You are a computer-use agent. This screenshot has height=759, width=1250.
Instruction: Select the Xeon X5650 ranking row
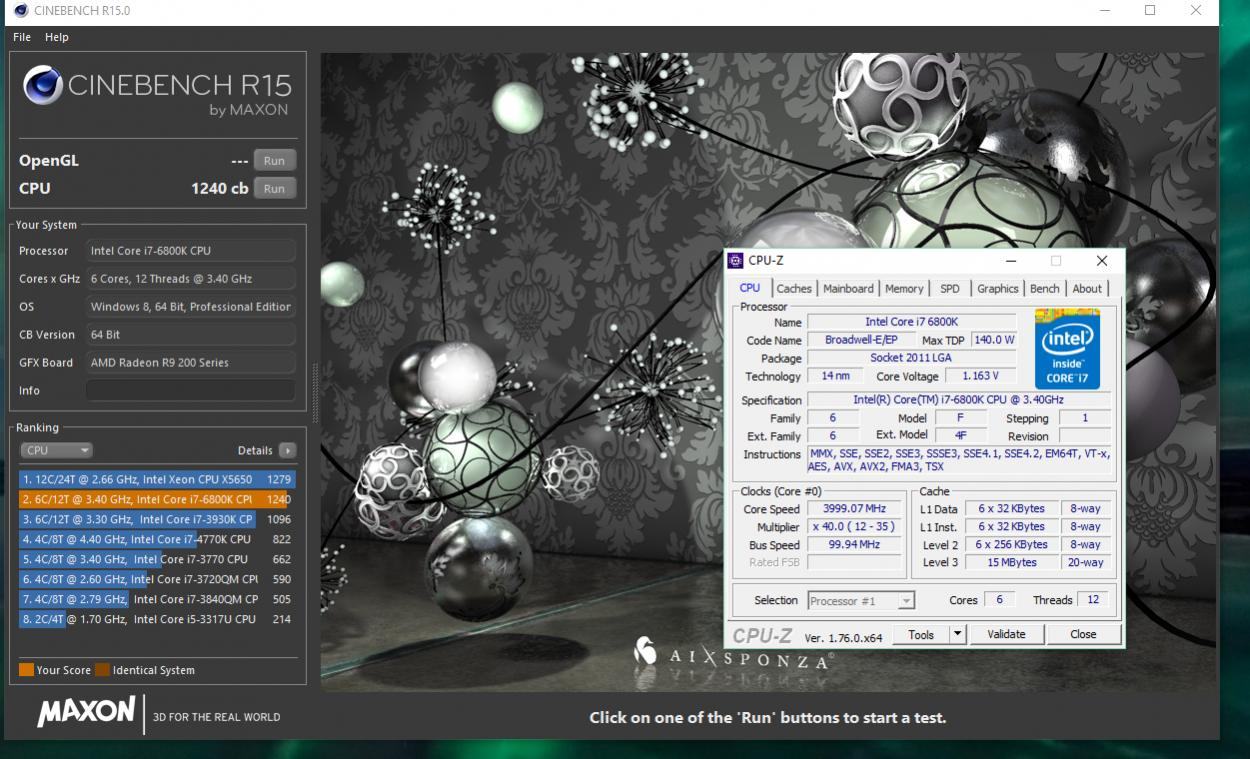point(157,480)
